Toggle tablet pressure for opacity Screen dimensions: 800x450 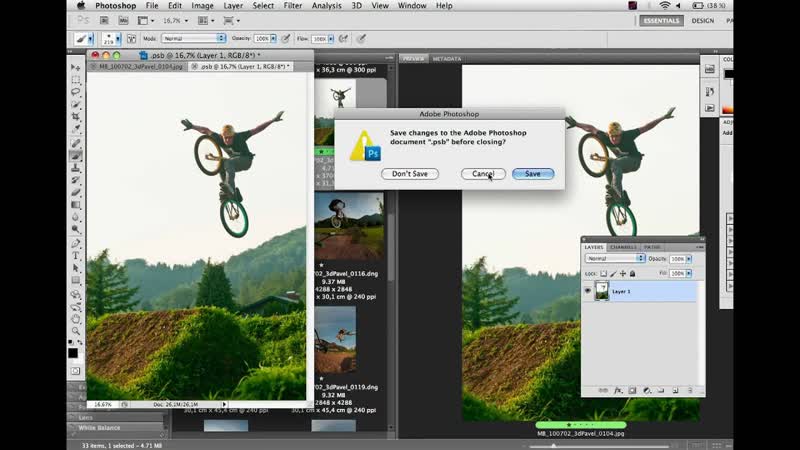click(x=286, y=39)
